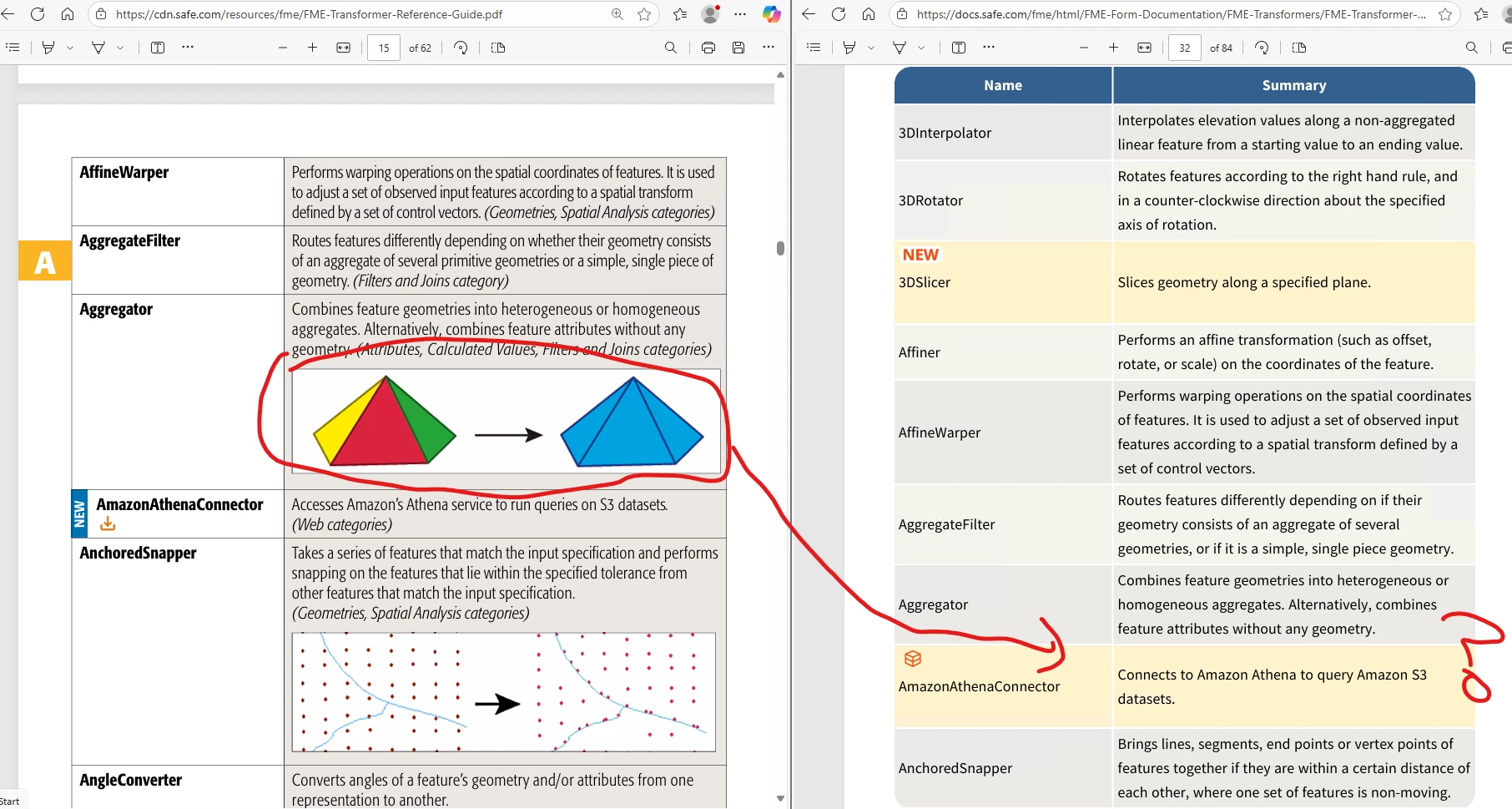
Task: Click AngleConverter name in left PDF
Action: [131, 780]
